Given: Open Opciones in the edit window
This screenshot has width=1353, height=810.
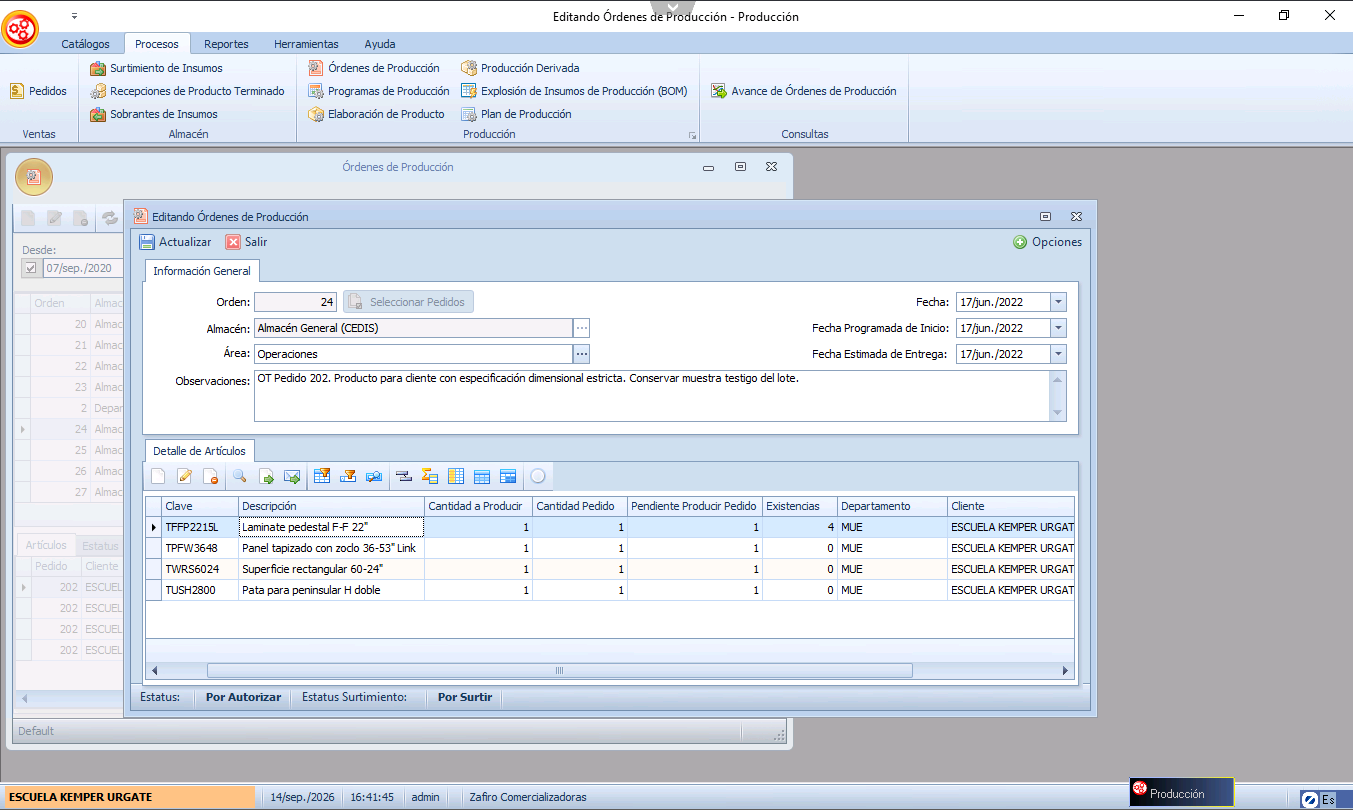Looking at the screenshot, I should [x=1047, y=242].
